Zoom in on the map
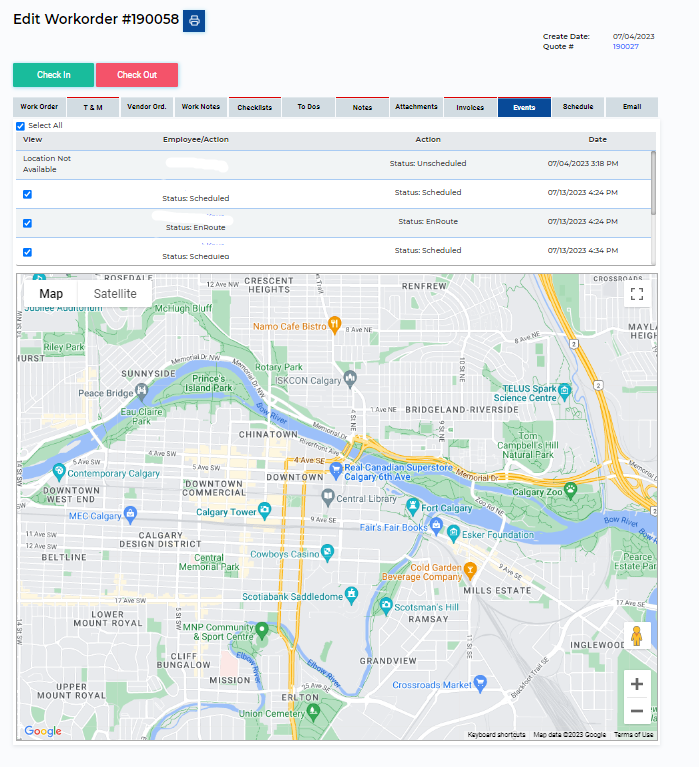 (x=636, y=684)
